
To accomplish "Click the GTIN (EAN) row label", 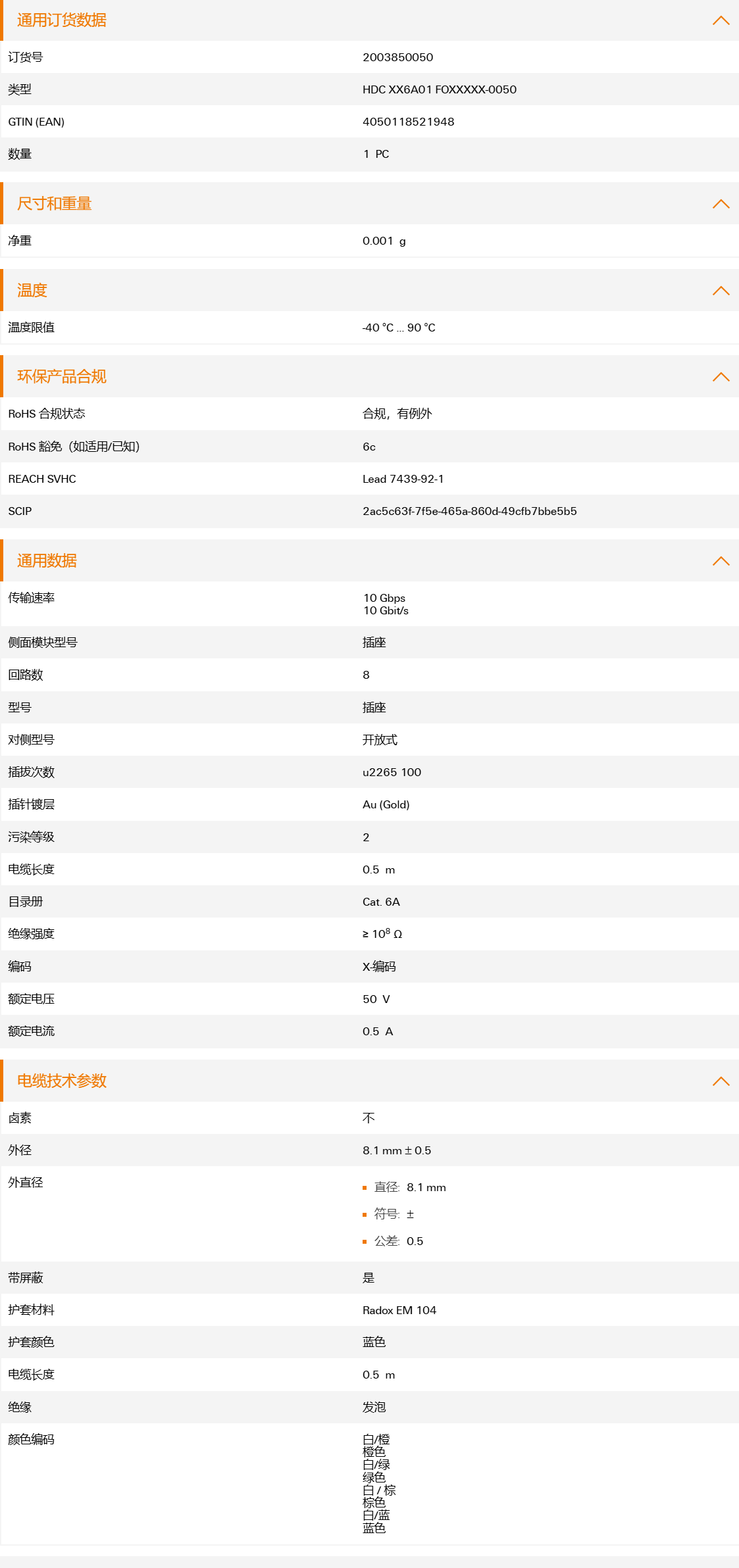I will click(x=36, y=122).
